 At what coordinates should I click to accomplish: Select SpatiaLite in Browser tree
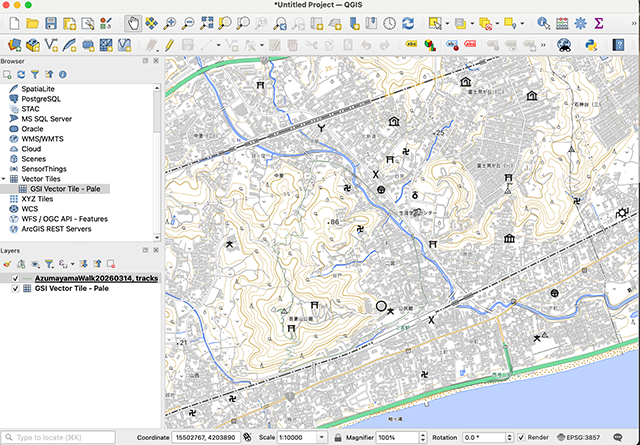click(38, 89)
